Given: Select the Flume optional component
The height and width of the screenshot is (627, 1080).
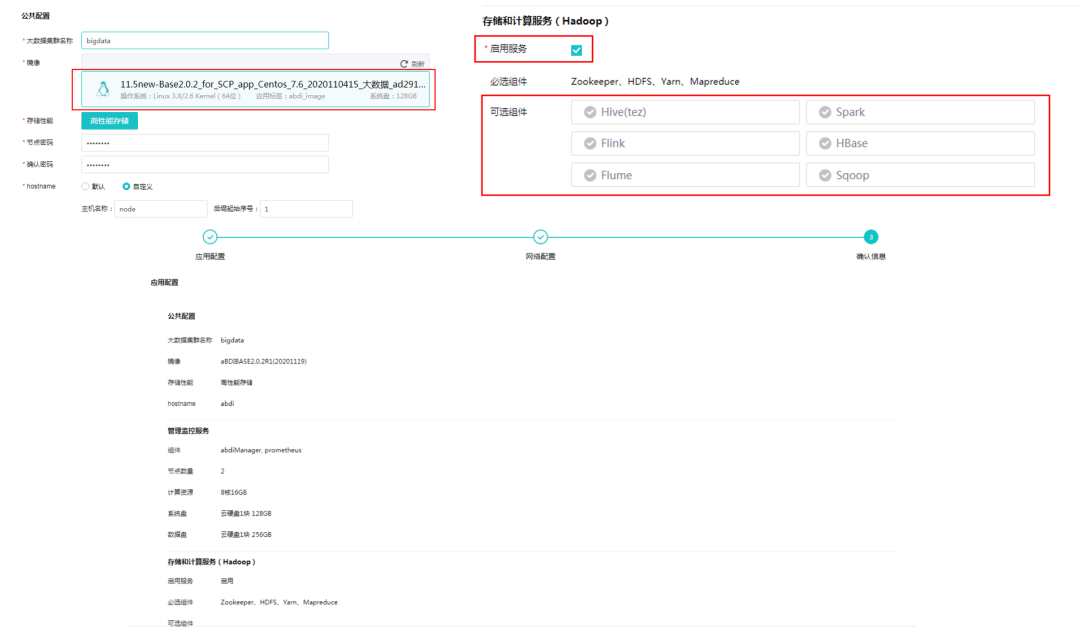Looking at the screenshot, I should coord(685,175).
